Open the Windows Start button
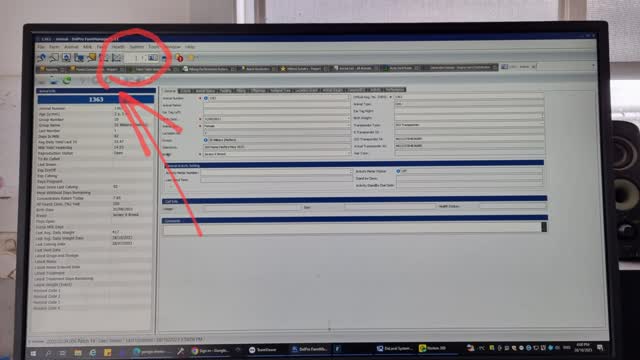This screenshot has height=360, width=640. [33, 353]
